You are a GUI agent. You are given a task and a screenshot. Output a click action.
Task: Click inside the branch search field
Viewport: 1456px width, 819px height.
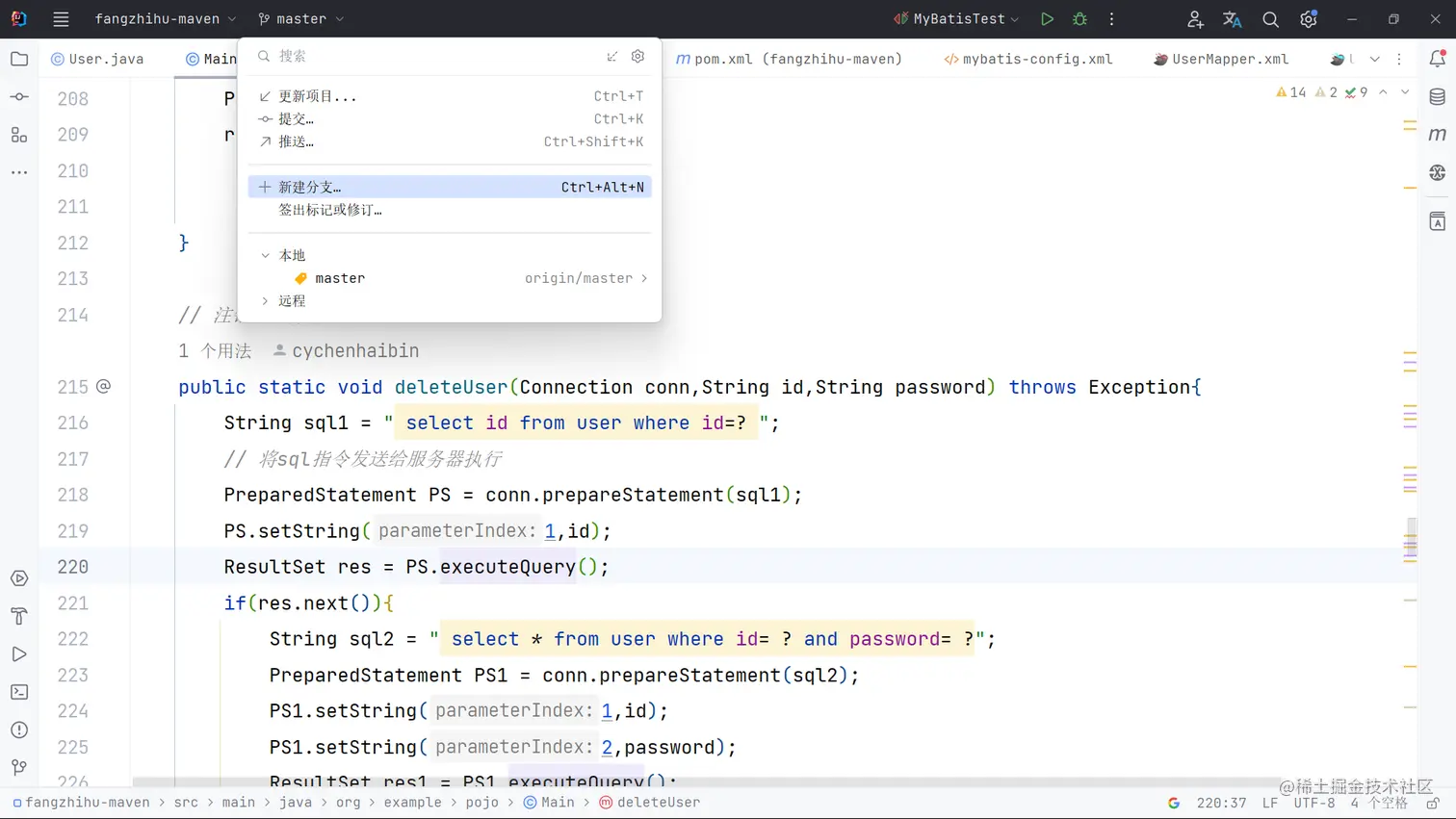coord(433,57)
